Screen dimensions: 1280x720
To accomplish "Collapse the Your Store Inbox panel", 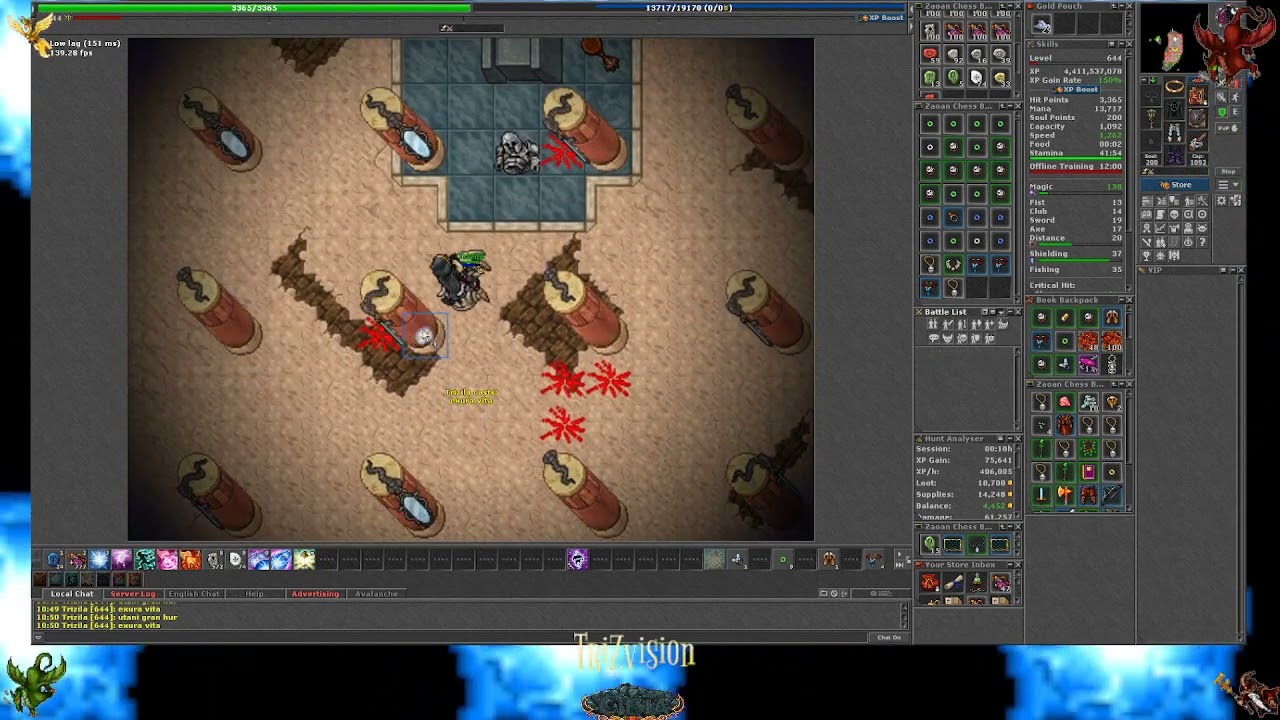I will pyautogui.click(x=1010, y=565).
